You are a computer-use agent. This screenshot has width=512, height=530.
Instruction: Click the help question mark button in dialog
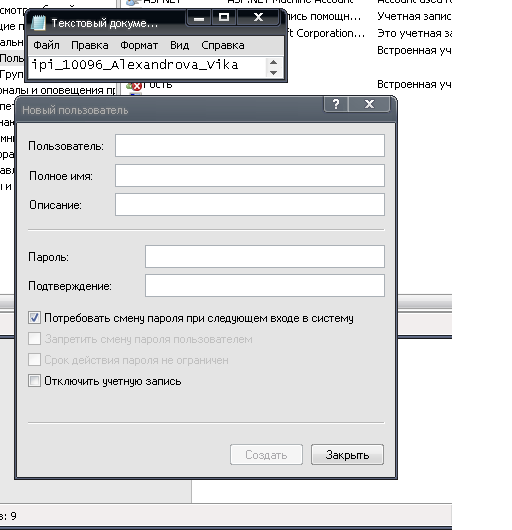point(336,104)
